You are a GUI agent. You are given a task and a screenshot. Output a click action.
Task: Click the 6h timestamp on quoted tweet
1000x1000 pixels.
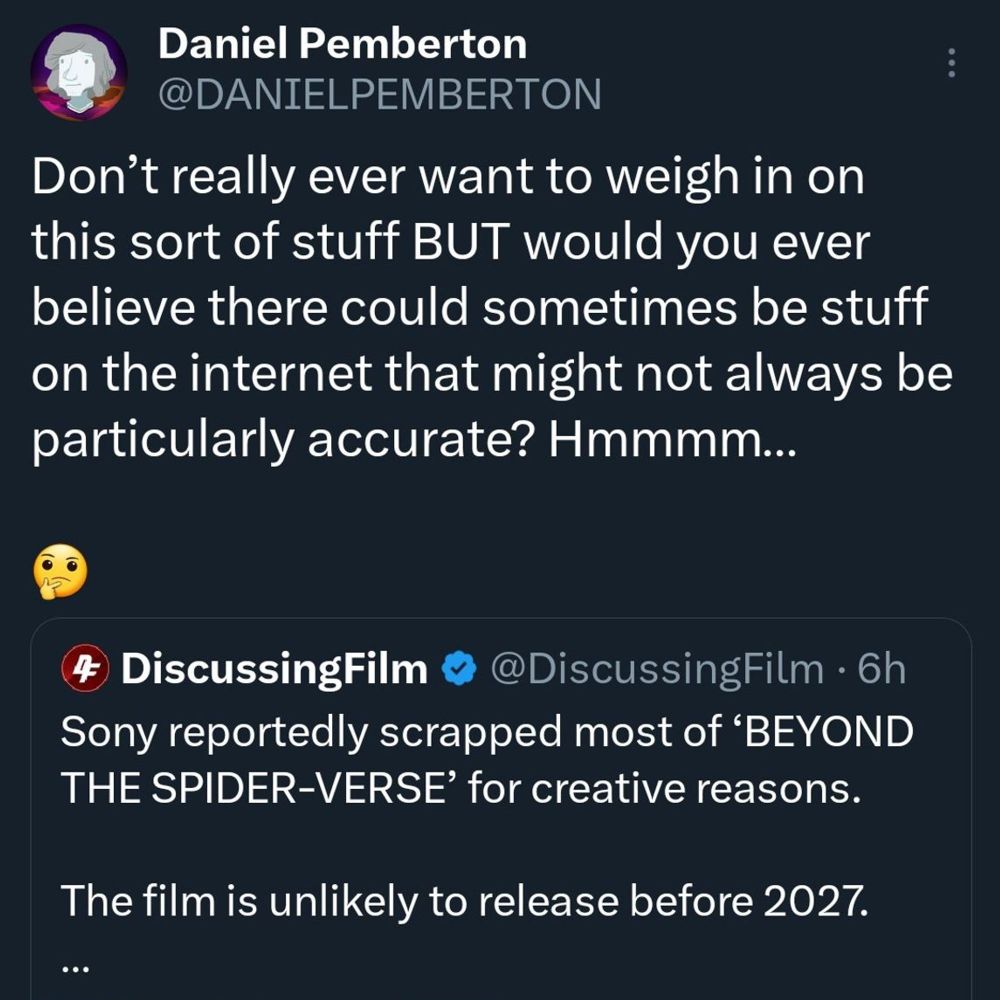pos(881,669)
